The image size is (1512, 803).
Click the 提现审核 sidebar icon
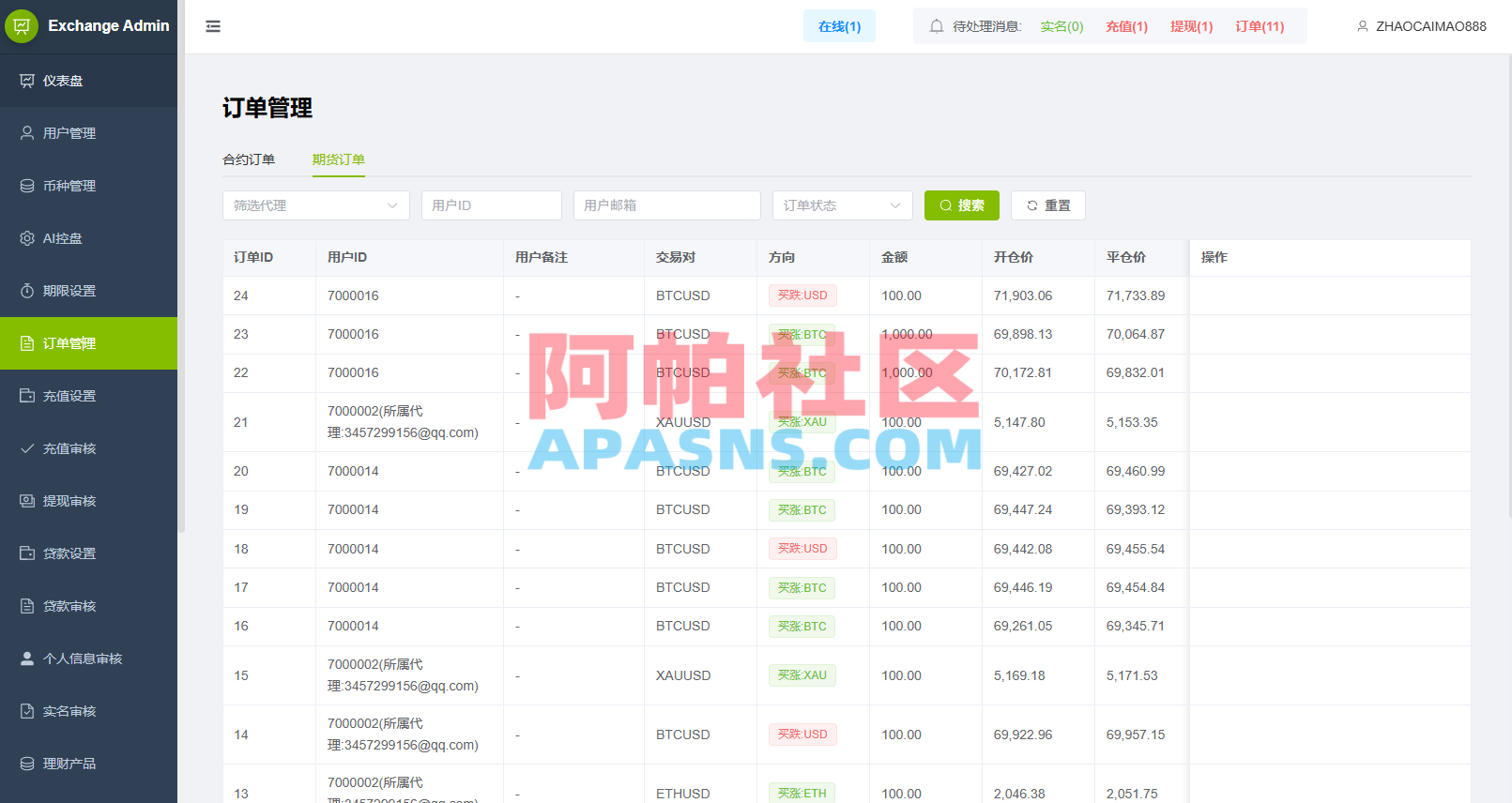pos(27,501)
